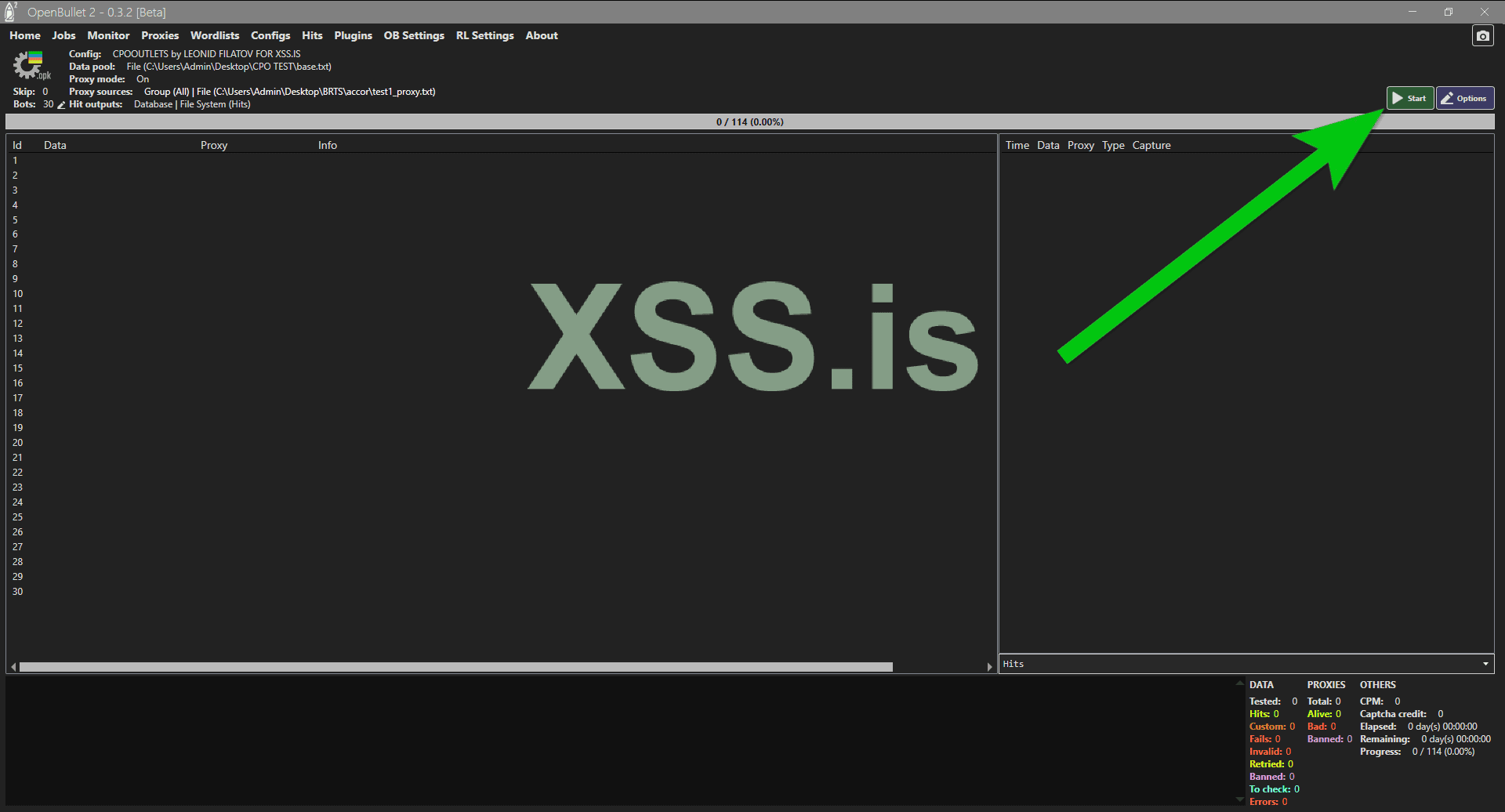
Task: Click the Capture column header
Action: point(1151,145)
